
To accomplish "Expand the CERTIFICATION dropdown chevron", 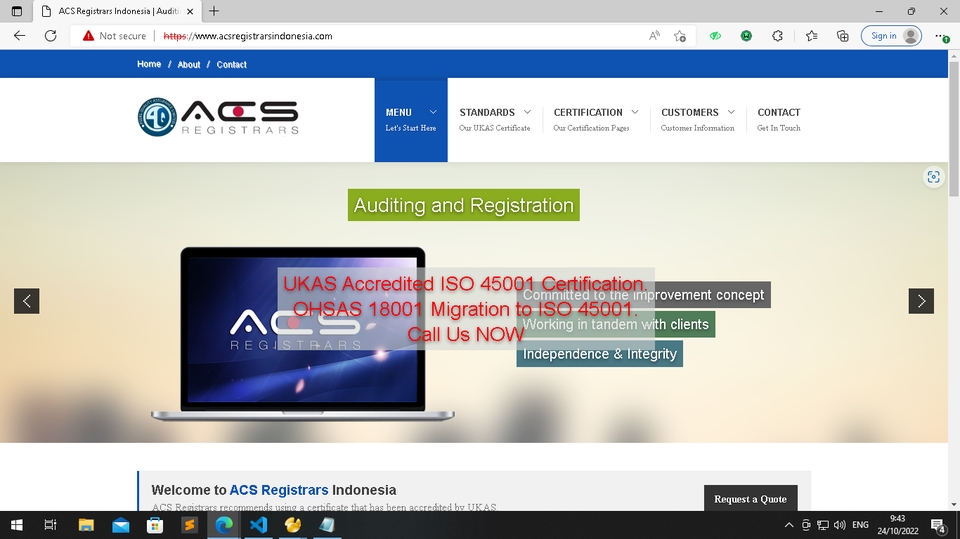I will 635,112.
